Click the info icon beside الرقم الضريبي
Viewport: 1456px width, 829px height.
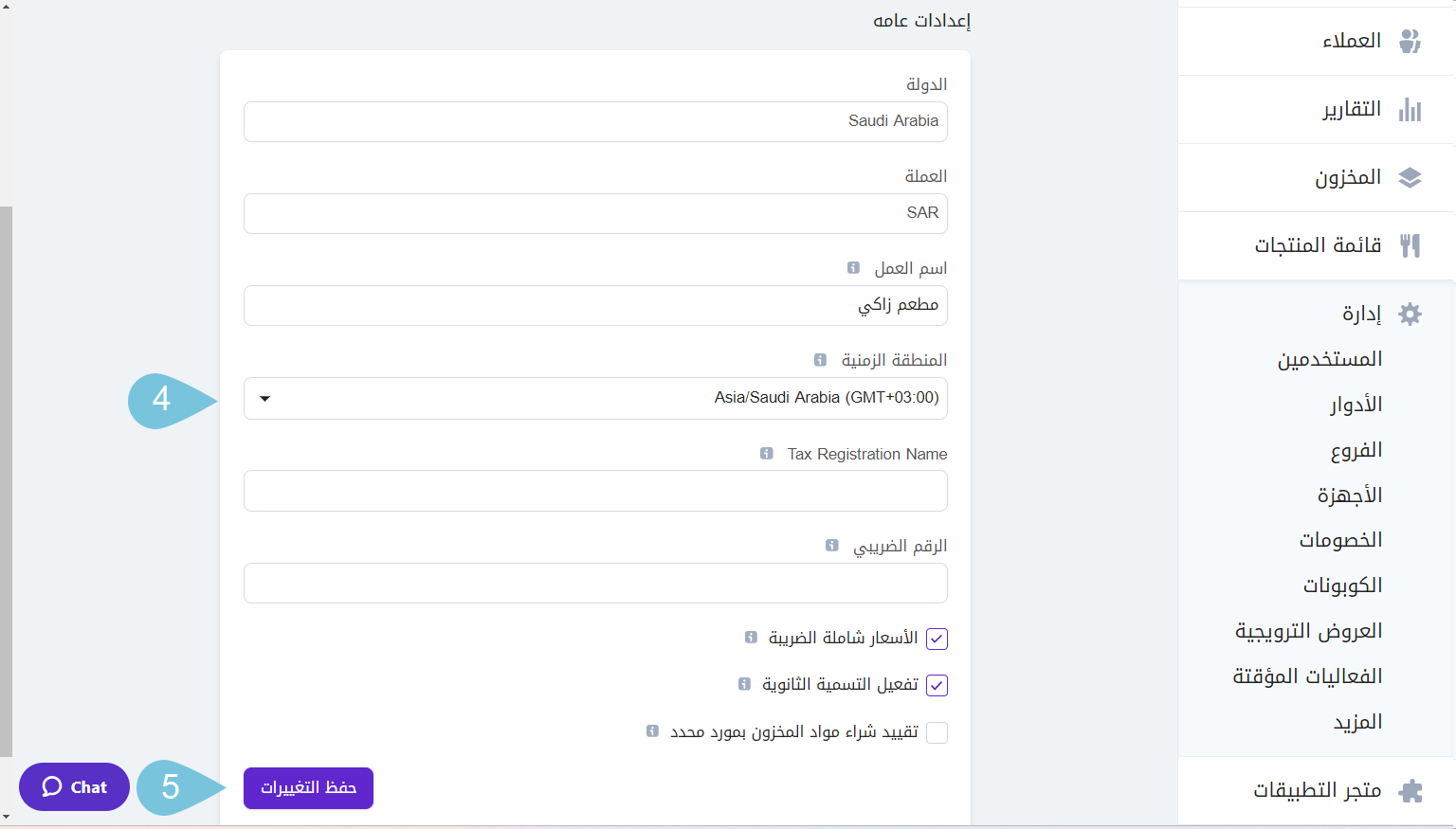831,546
